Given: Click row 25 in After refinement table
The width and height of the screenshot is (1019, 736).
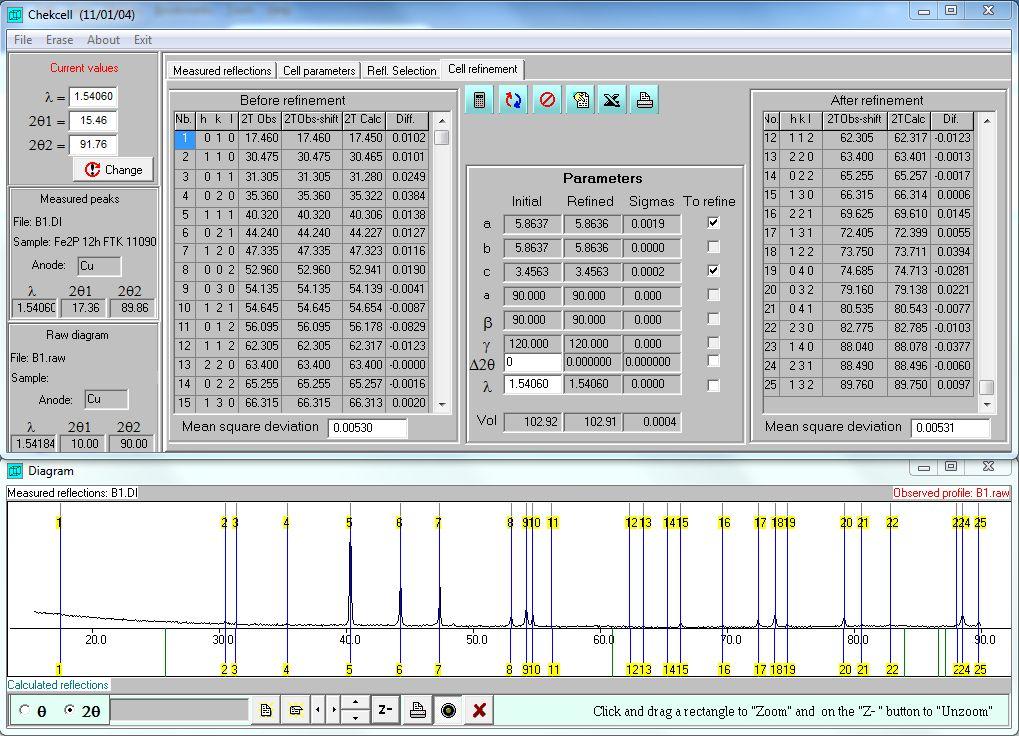Looking at the screenshot, I should [x=868, y=385].
